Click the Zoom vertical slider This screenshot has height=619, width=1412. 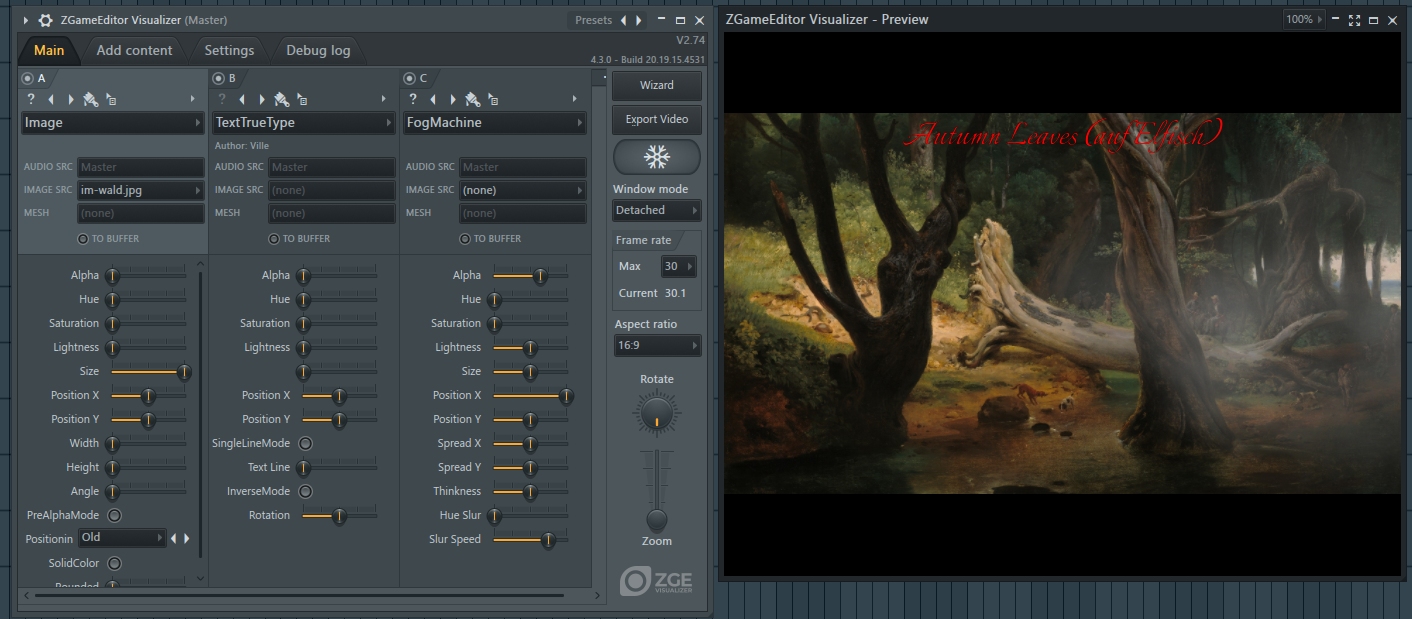656,490
